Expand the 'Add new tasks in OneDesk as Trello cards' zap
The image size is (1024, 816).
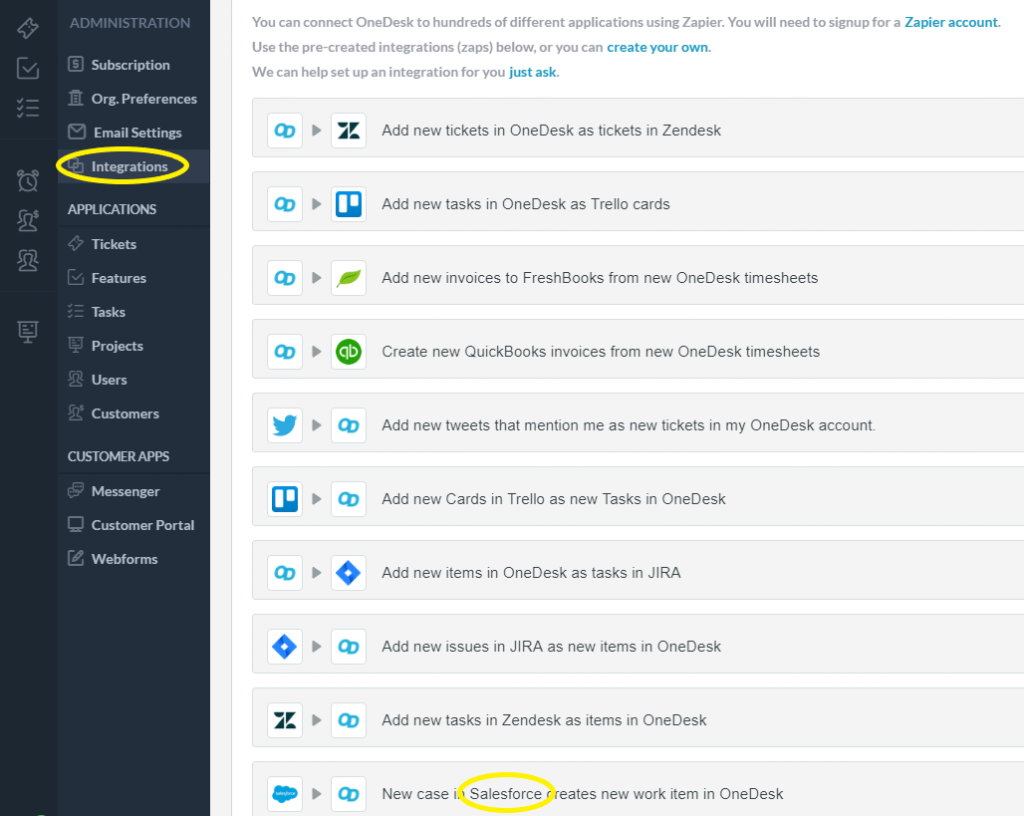tap(317, 204)
